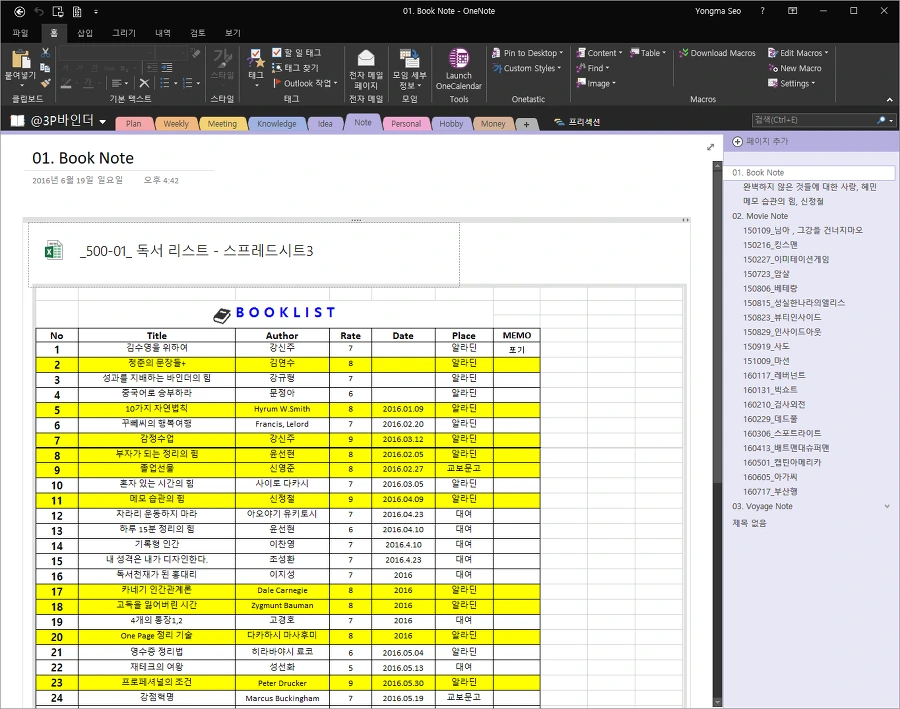Click the add page plus icon

coord(738,141)
